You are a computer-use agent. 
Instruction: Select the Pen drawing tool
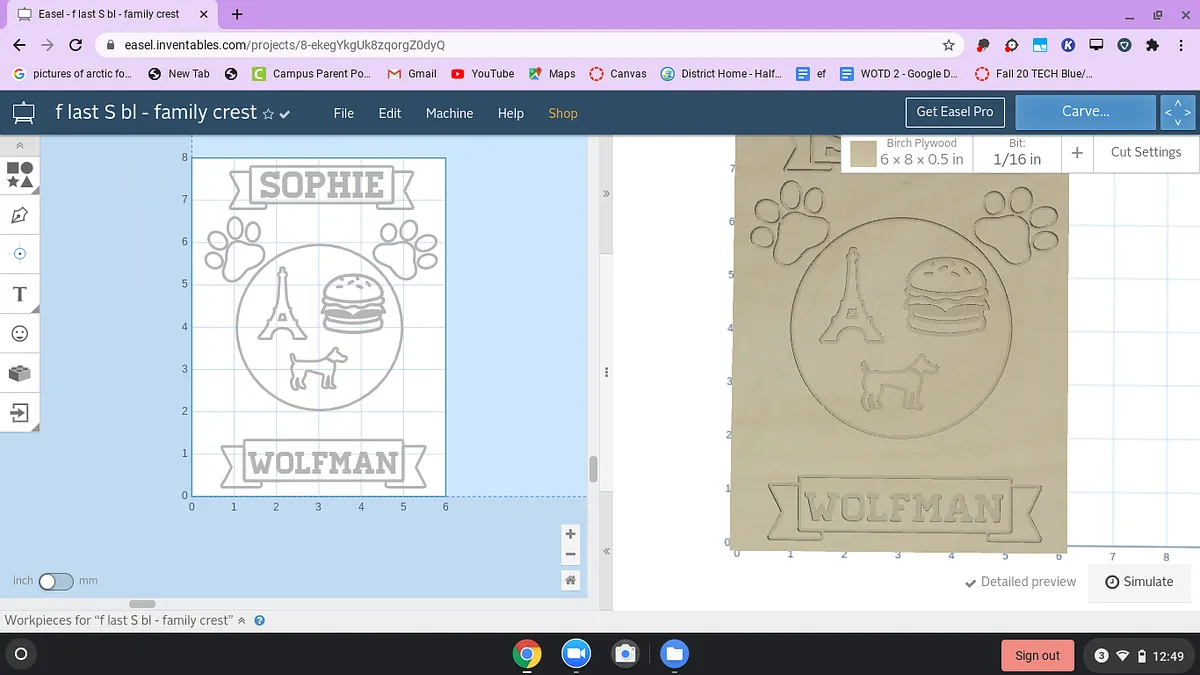point(19,215)
